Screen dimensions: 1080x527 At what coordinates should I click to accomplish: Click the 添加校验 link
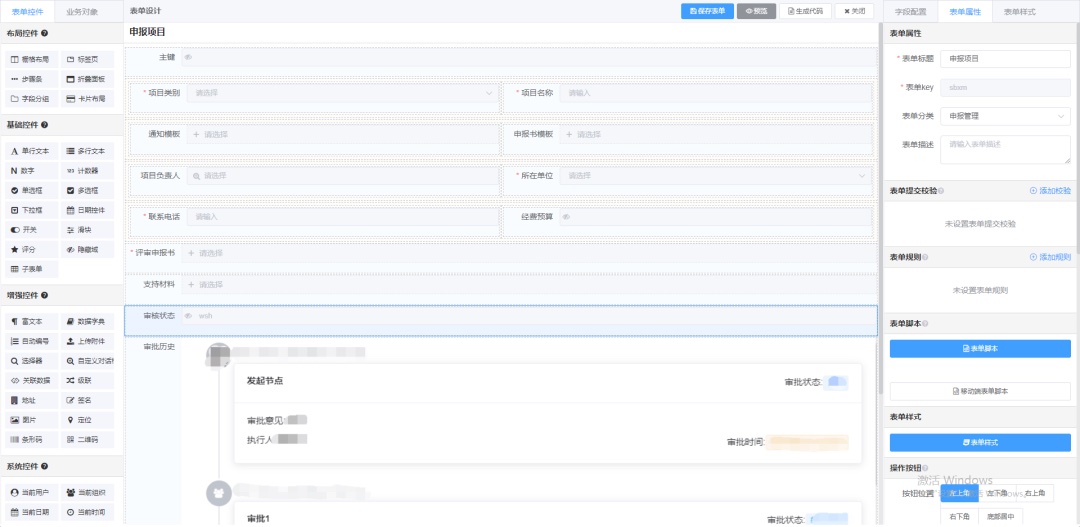click(x=1050, y=190)
